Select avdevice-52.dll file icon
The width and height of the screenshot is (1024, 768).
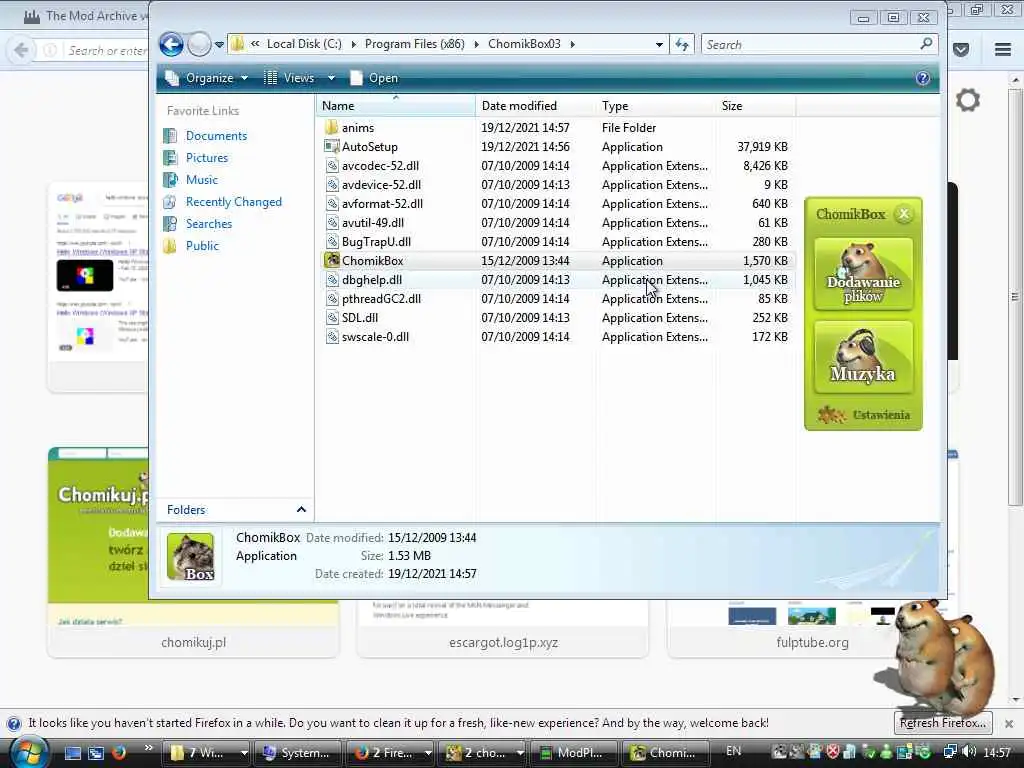(x=332, y=184)
